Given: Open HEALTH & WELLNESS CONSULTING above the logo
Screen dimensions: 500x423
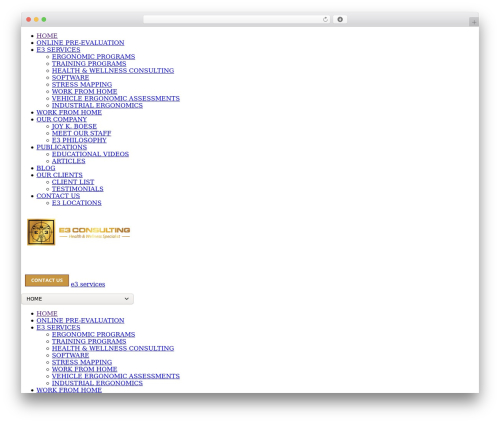Looking at the screenshot, I should pyautogui.click(x=113, y=71).
